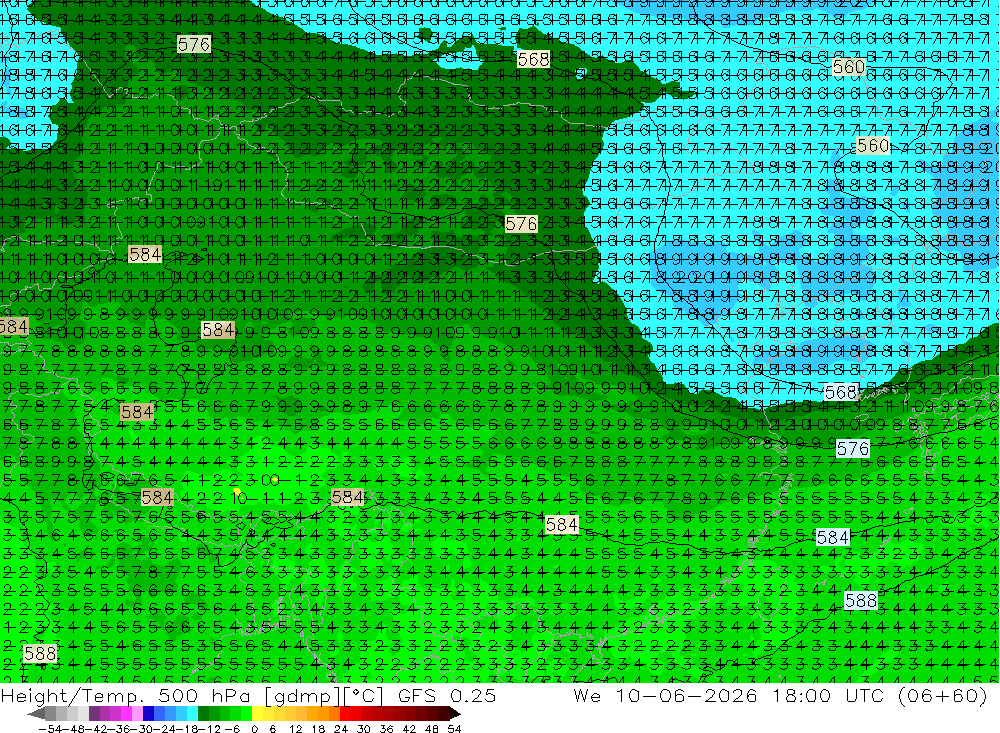Click the 568 contour label on light-blue background
1000x733 pixels.
pyautogui.click(x=840, y=392)
